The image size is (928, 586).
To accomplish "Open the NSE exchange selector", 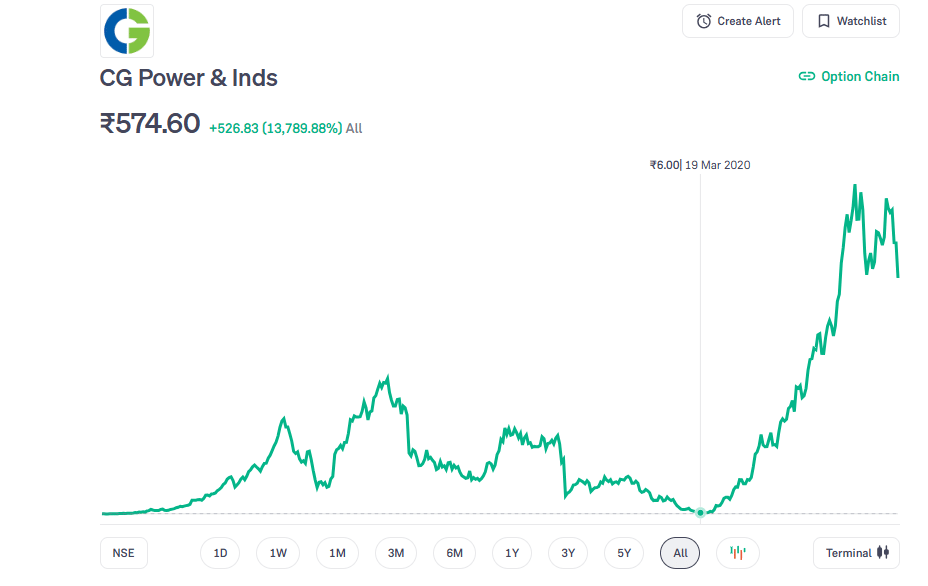I will (123, 553).
